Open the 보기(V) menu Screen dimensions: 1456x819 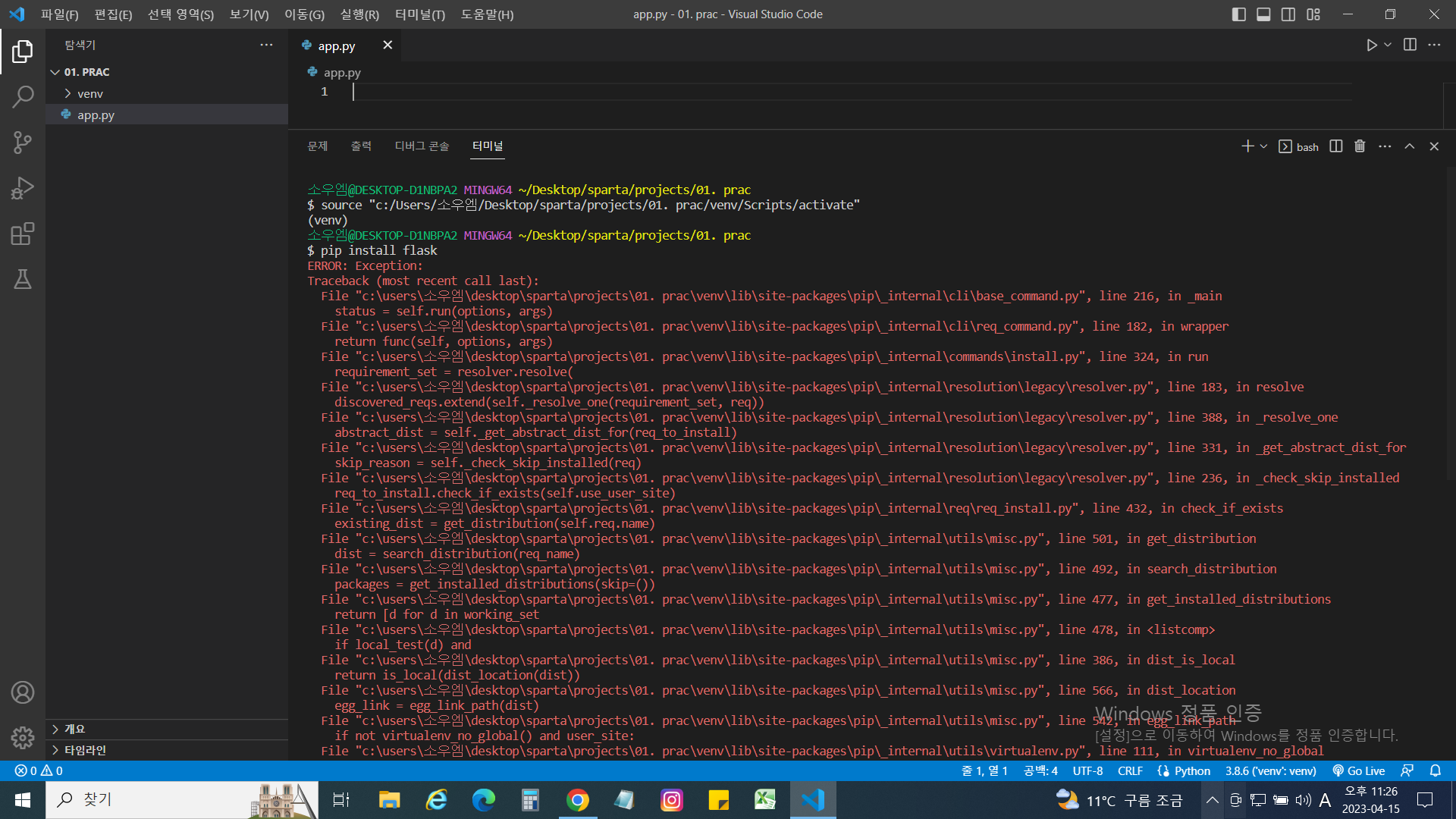249,14
